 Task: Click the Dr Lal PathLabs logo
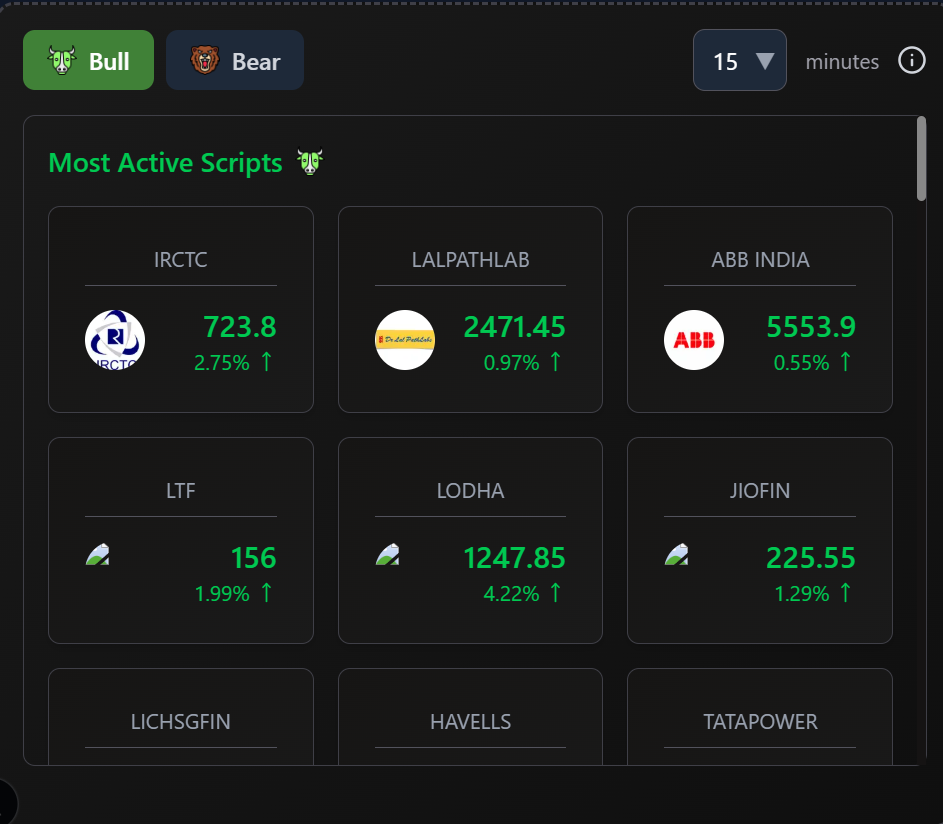[405, 340]
